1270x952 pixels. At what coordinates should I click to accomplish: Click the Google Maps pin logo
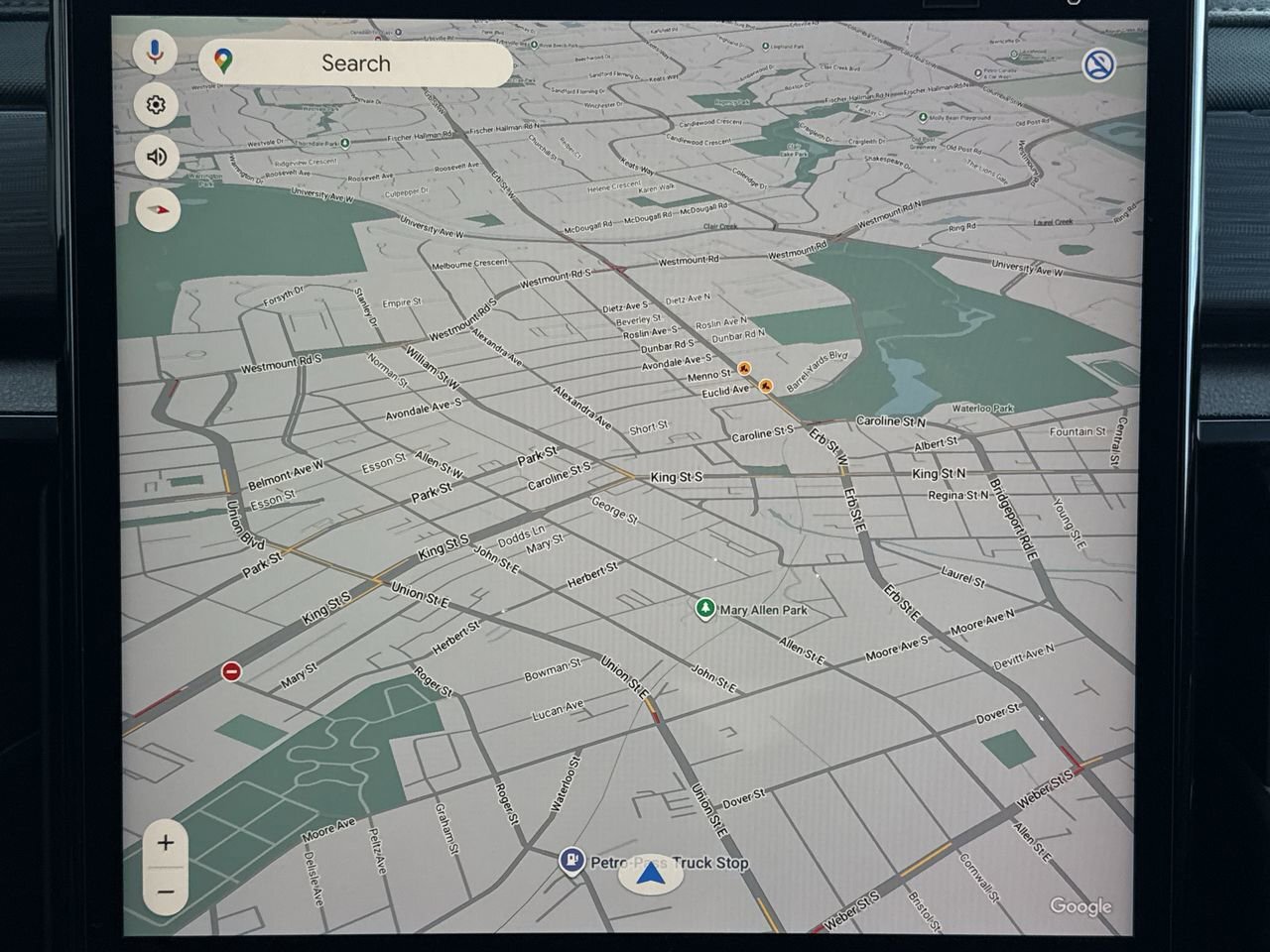pos(224,62)
